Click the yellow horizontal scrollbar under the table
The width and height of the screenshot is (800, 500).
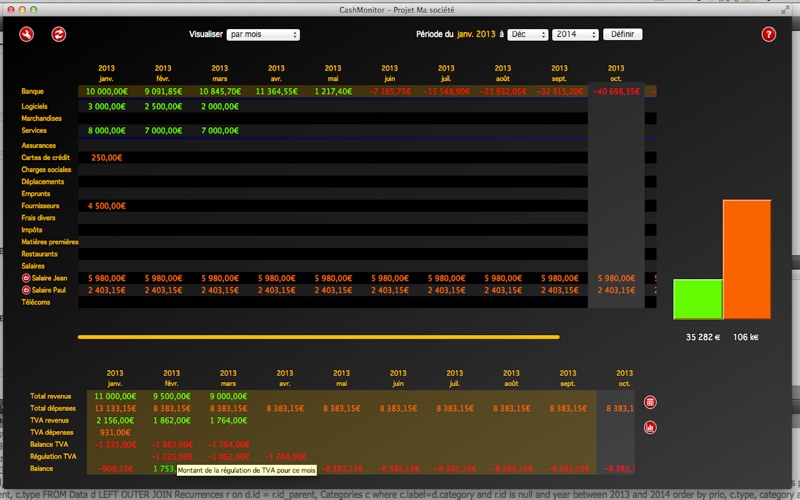[x=318, y=337]
